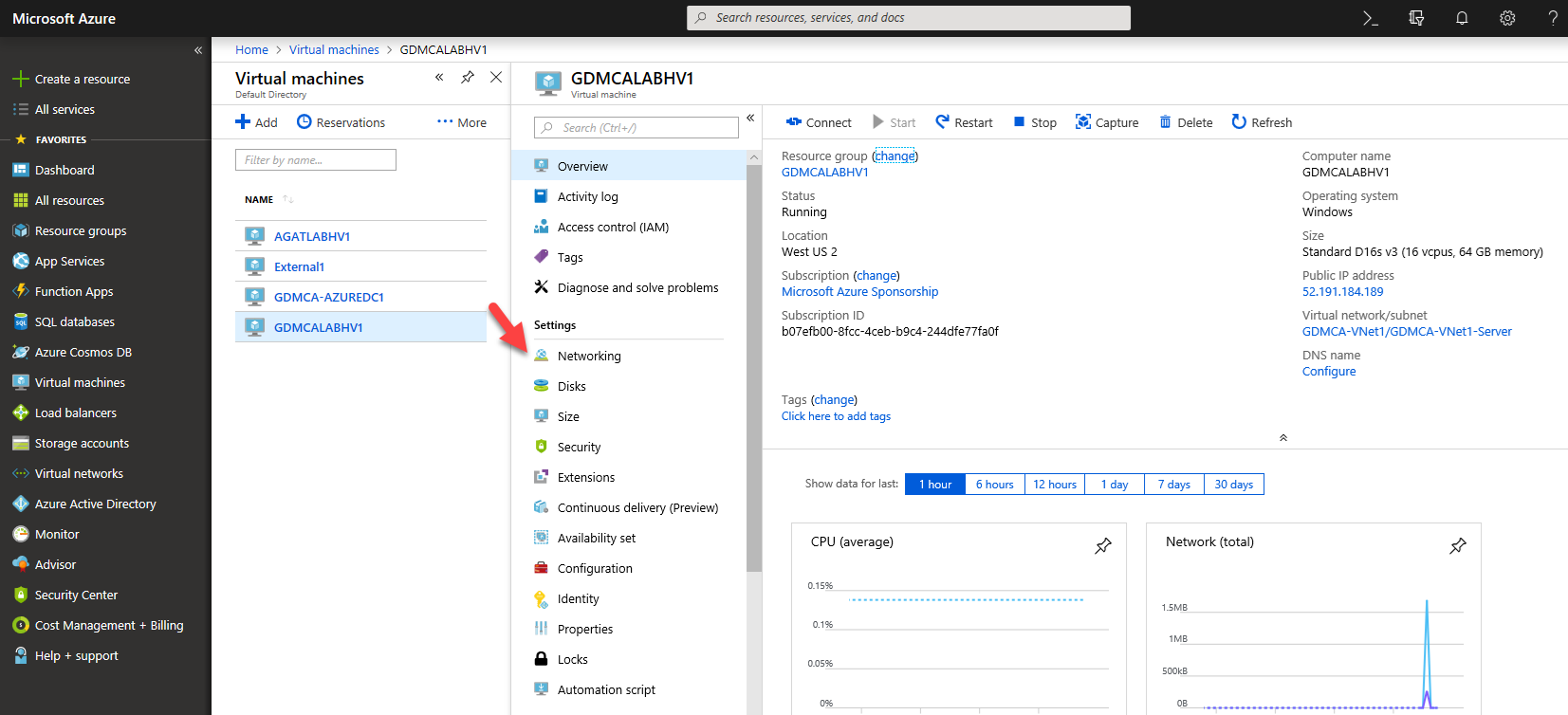Open the portal settings gear
This screenshot has width=1568, height=715.
click(1507, 18)
